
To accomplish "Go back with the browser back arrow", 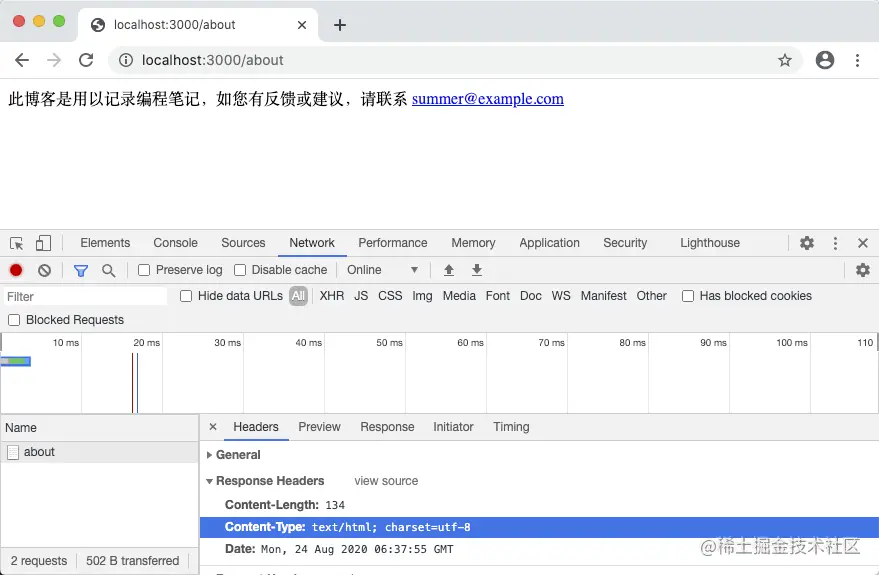I will point(22,60).
